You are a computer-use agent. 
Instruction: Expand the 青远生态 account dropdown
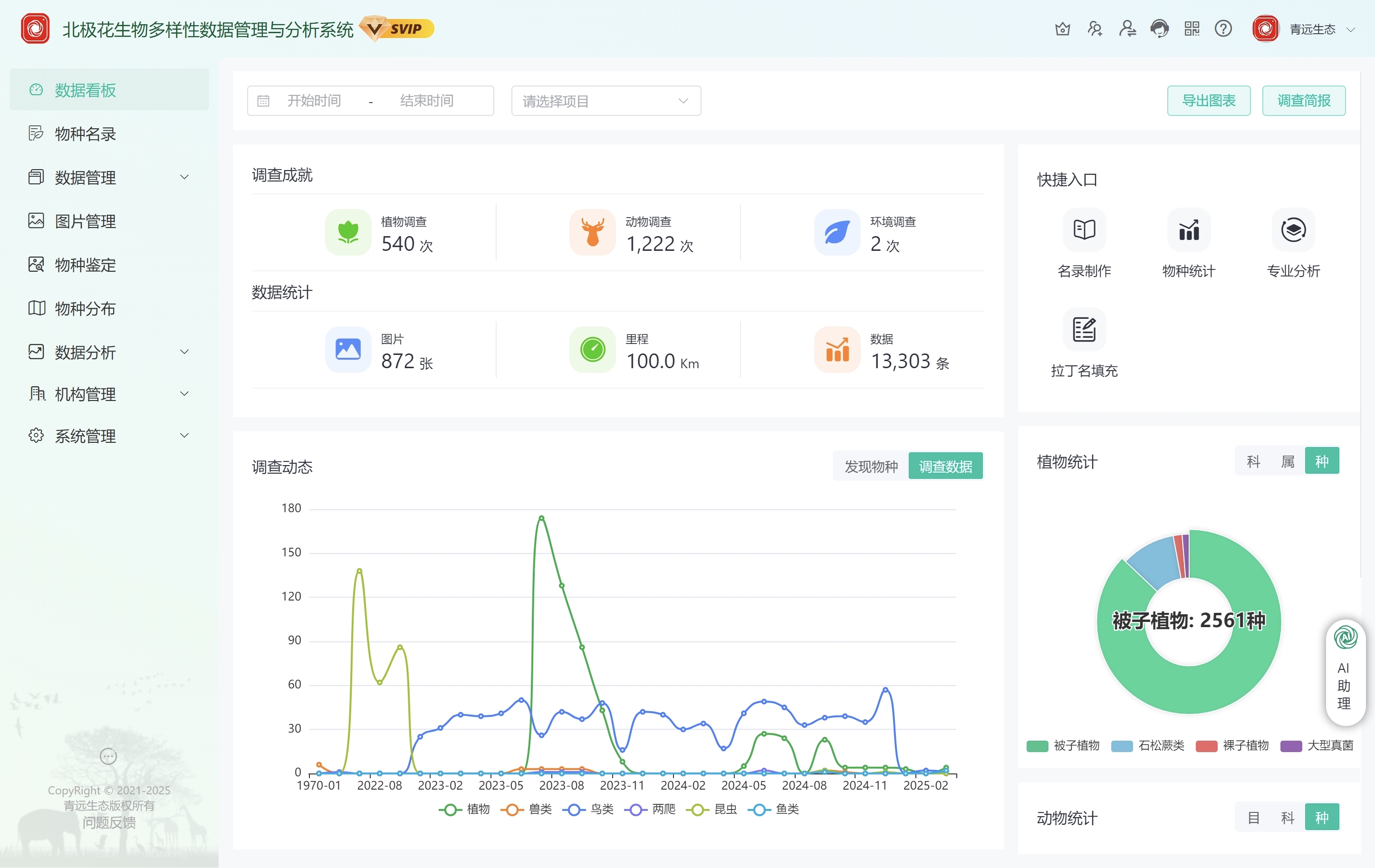point(1313,29)
